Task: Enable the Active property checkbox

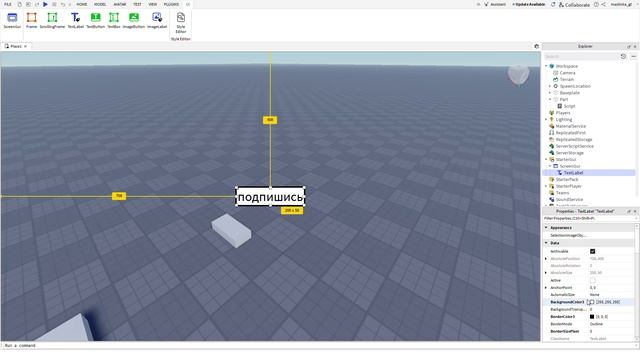Action: point(592,280)
